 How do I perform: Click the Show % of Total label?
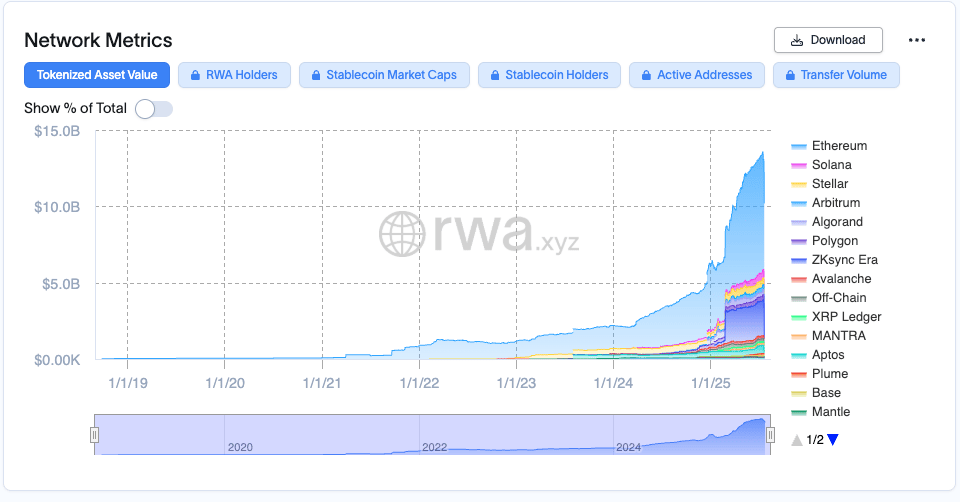[x=75, y=108]
